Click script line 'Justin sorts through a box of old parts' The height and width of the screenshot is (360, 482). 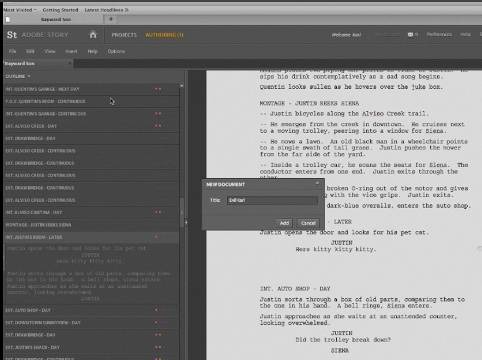[362, 299]
